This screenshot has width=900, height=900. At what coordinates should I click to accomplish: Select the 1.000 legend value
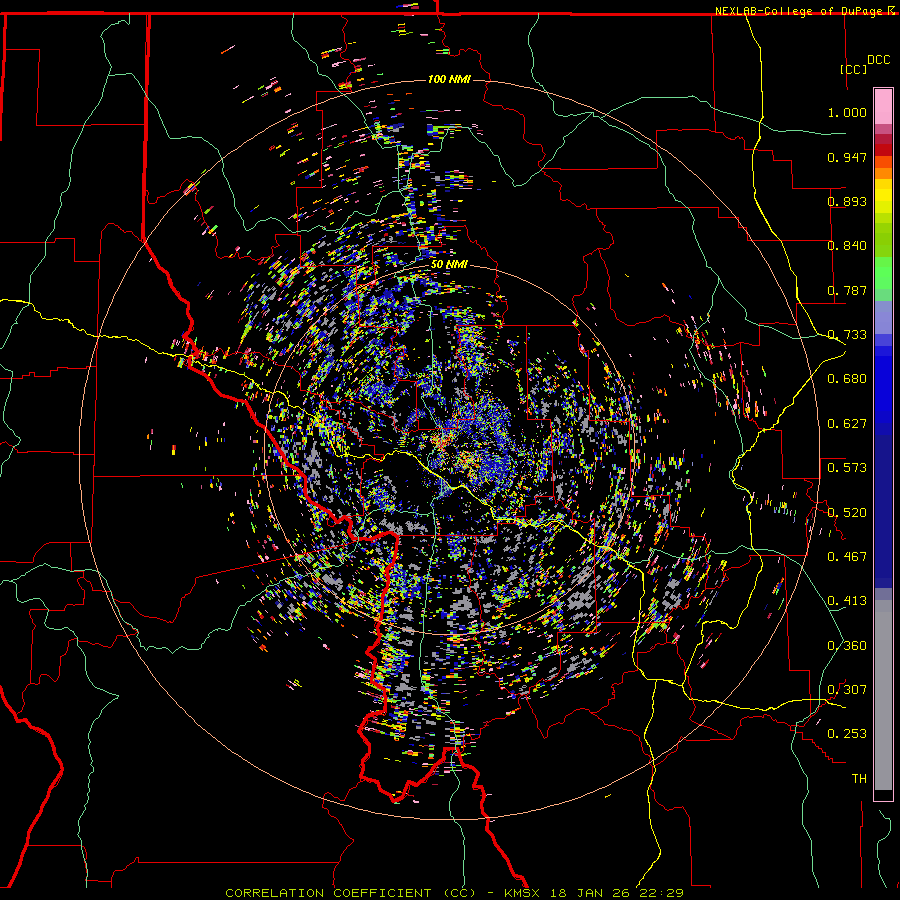tap(847, 112)
